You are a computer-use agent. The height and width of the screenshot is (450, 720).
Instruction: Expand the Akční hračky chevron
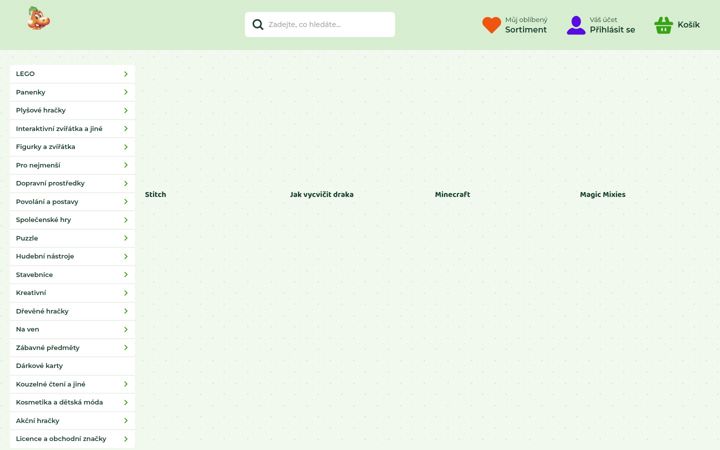[x=125, y=421]
